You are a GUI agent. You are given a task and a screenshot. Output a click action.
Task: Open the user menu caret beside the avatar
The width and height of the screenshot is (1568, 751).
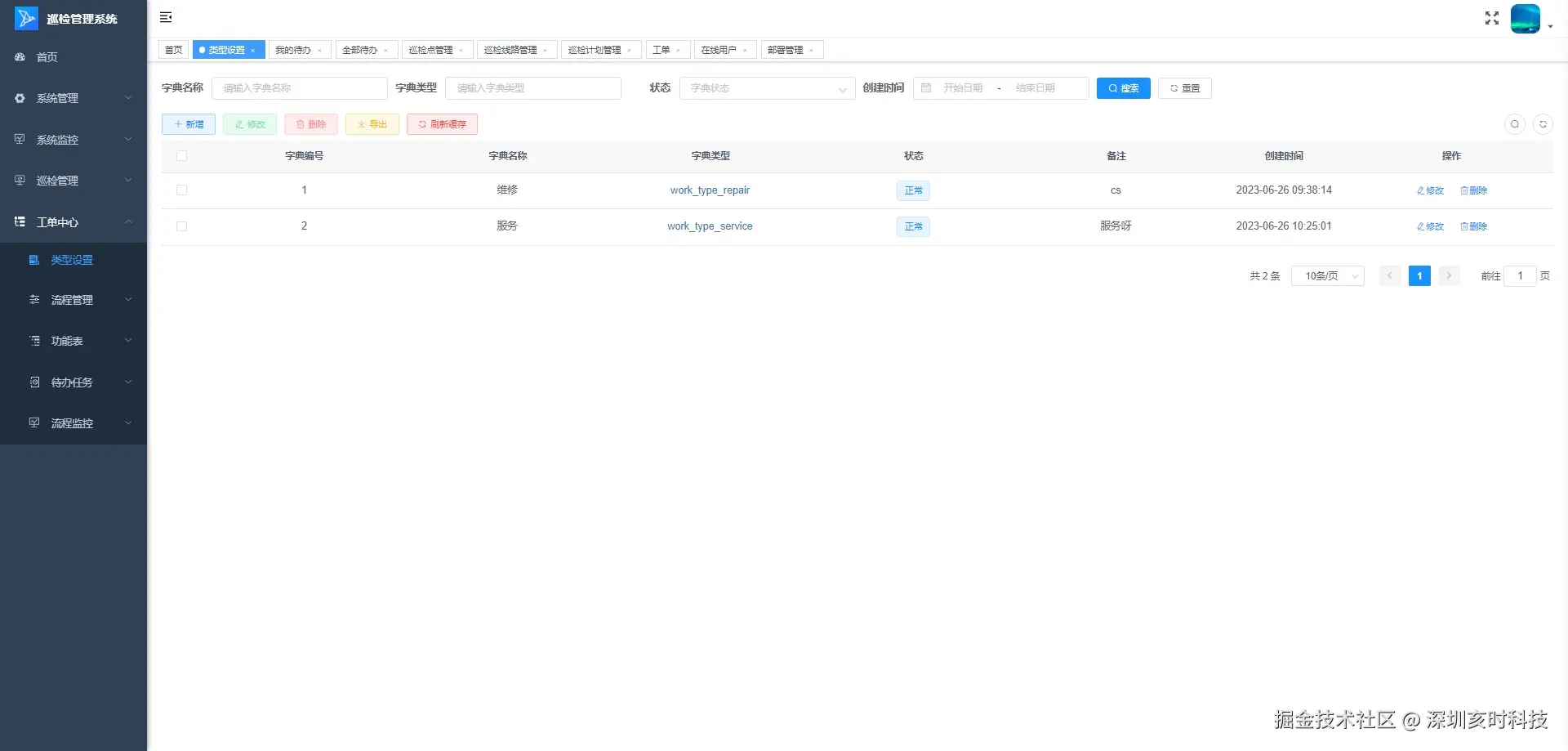click(x=1550, y=26)
